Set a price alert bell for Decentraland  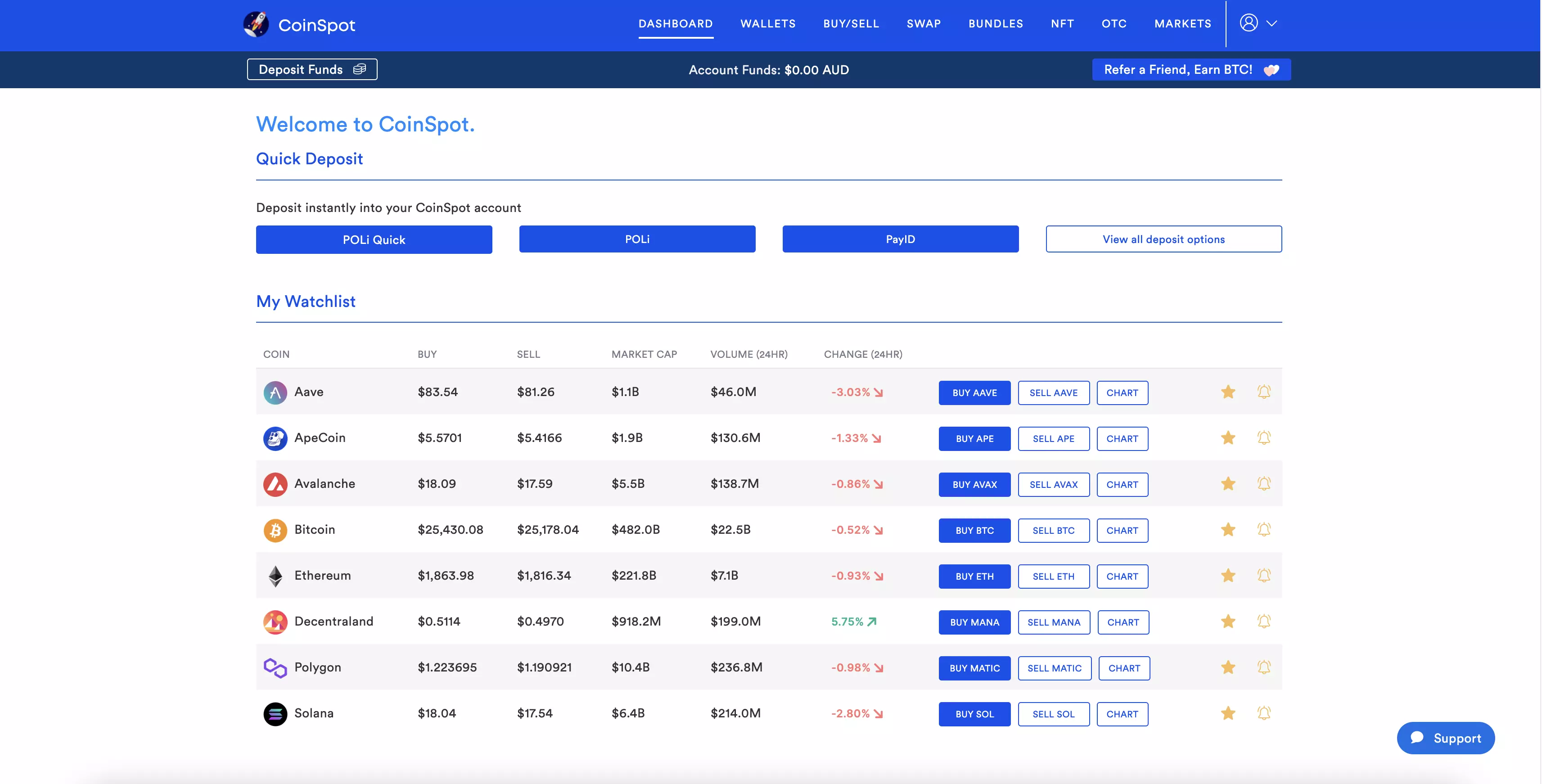tap(1264, 621)
